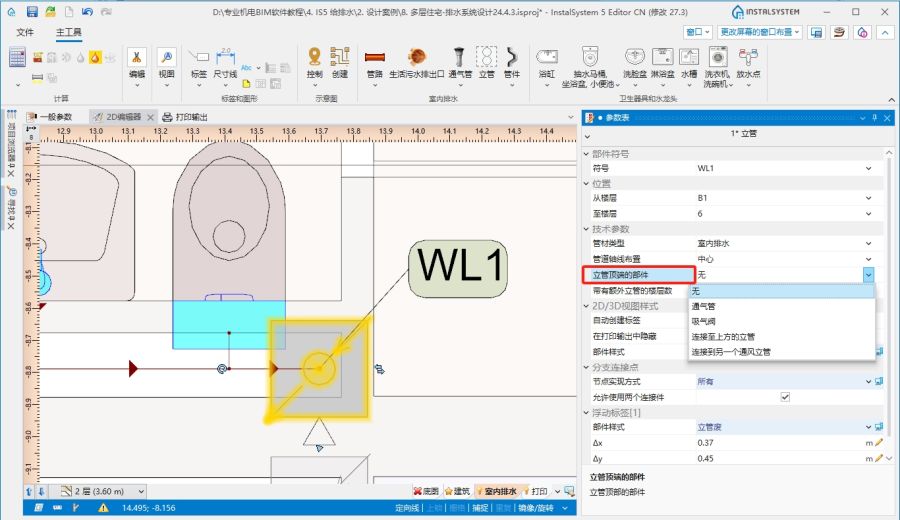Screen dimensions: 900x520
Task: Toggle 定向线 ortho mode in status bar
Action: [407, 508]
